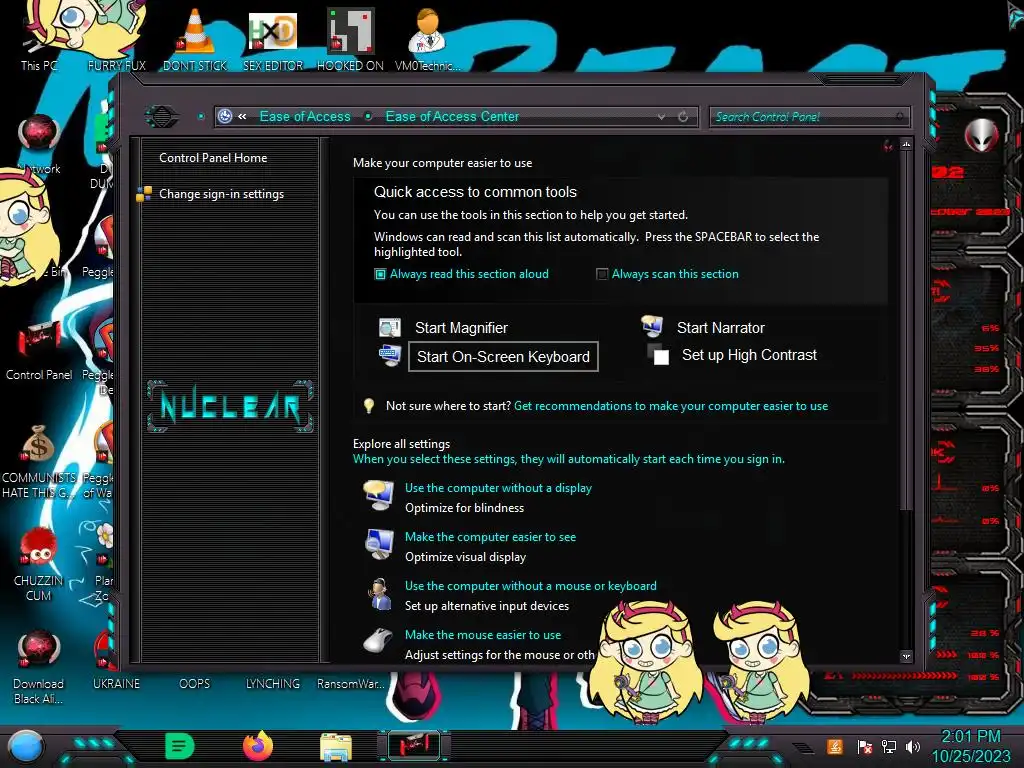Open Change sign-in settings
This screenshot has width=1024, height=768.
(x=221, y=194)
